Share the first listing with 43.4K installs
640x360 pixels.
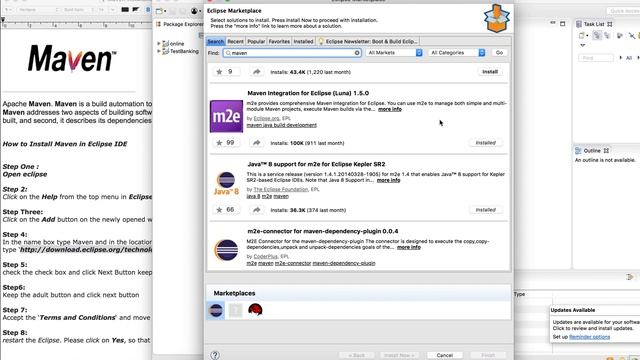click(x=256, y=72)
